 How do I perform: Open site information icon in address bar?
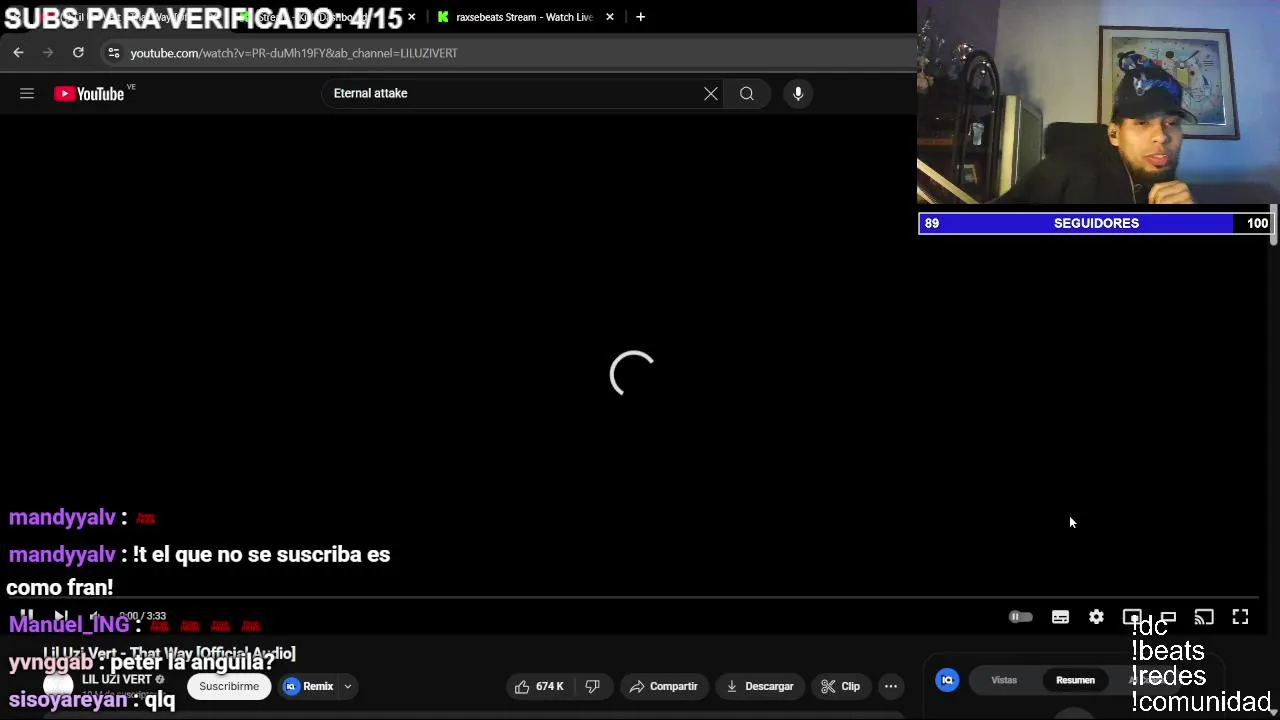point(114,53)
